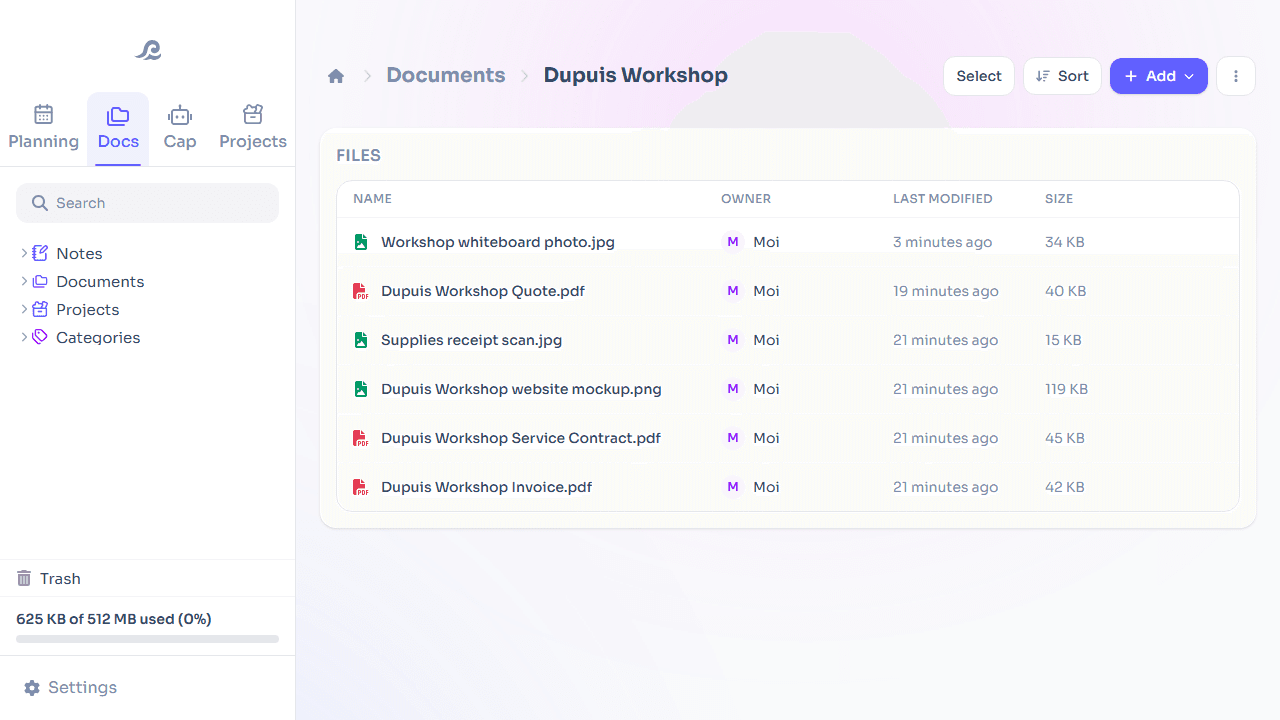Click the magnifier icon in Search
This screenshot has width=1280, height=720.
point(40,203)
